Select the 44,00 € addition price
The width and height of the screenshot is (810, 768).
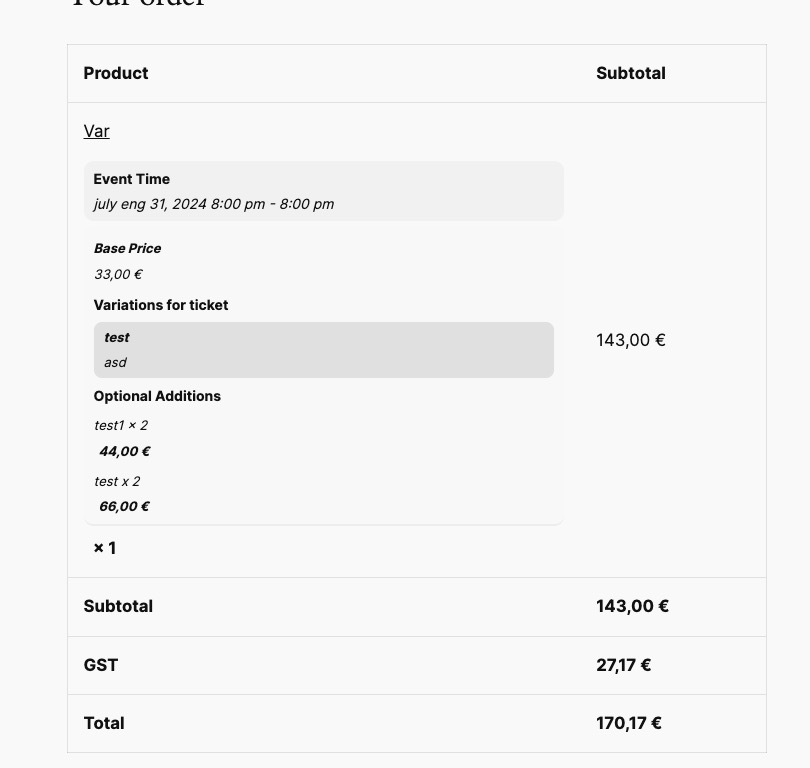pos(124,451)
